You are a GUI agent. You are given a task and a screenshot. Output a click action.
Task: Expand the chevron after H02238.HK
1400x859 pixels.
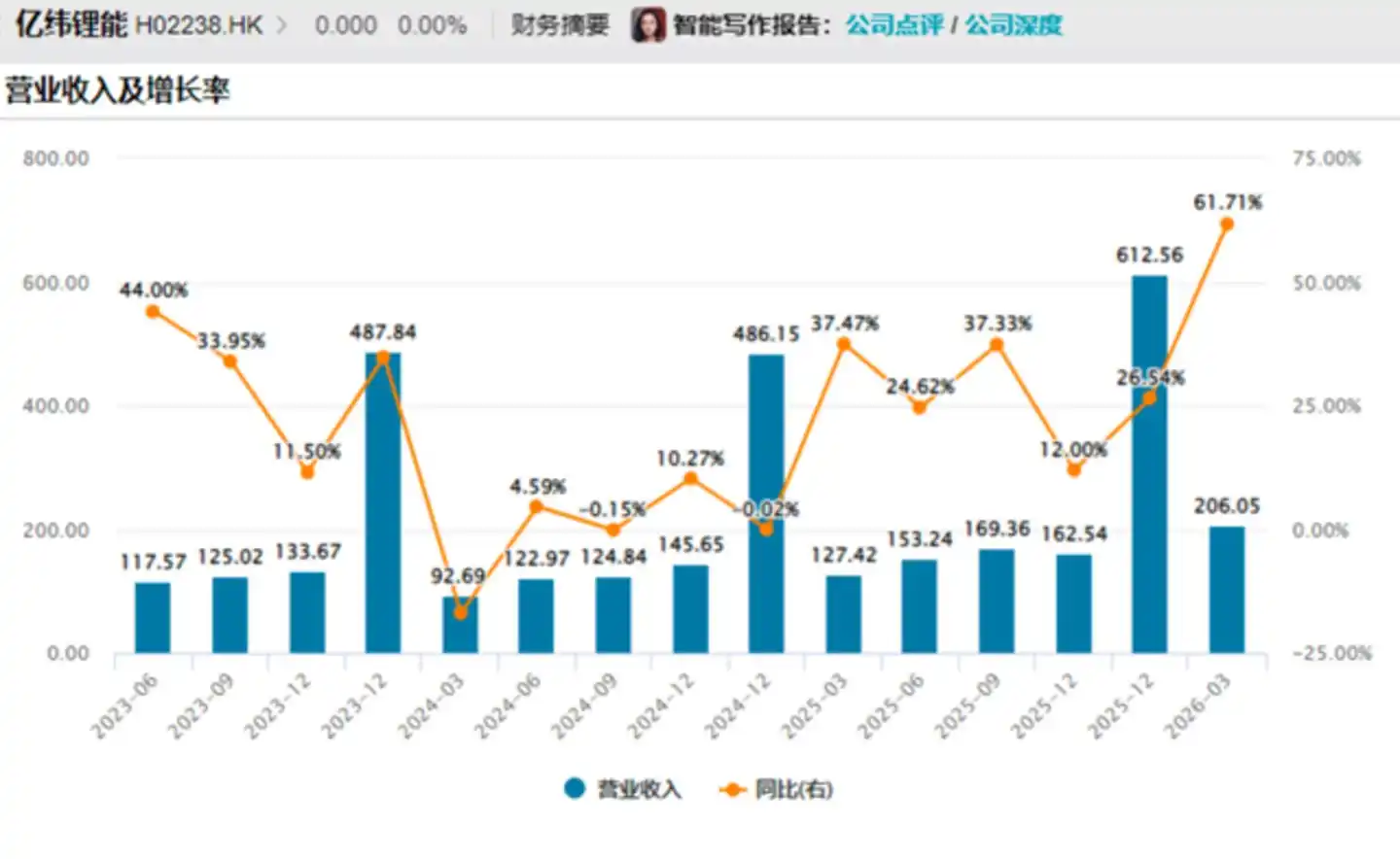(282, 25)
